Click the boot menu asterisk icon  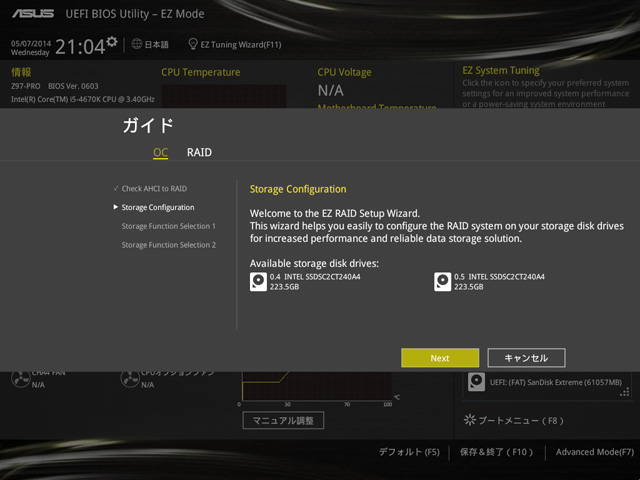pyautogui.click(x=470, y=420)
